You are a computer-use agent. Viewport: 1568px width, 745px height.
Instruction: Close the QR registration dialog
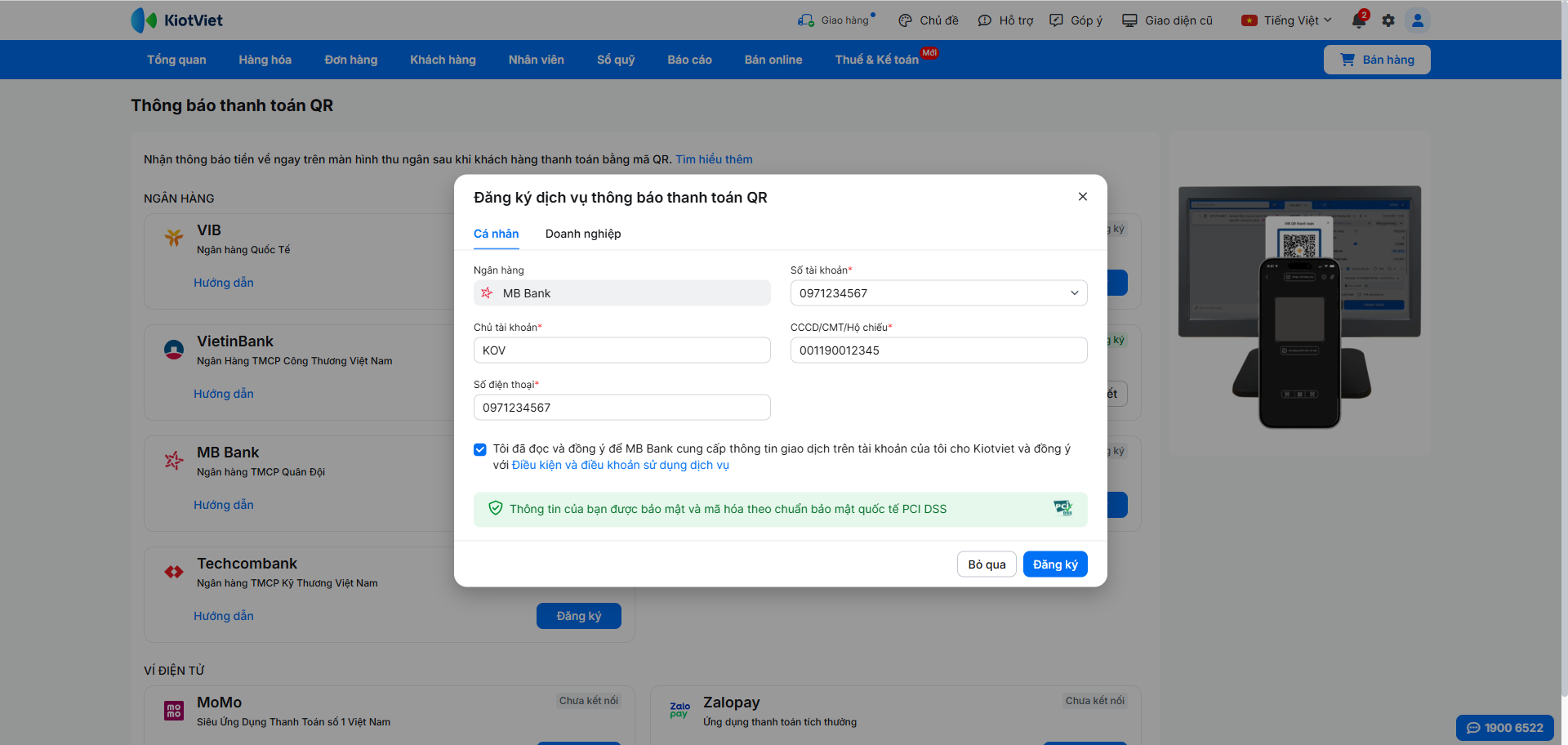pyautogui.click(x=1083, y=196)
